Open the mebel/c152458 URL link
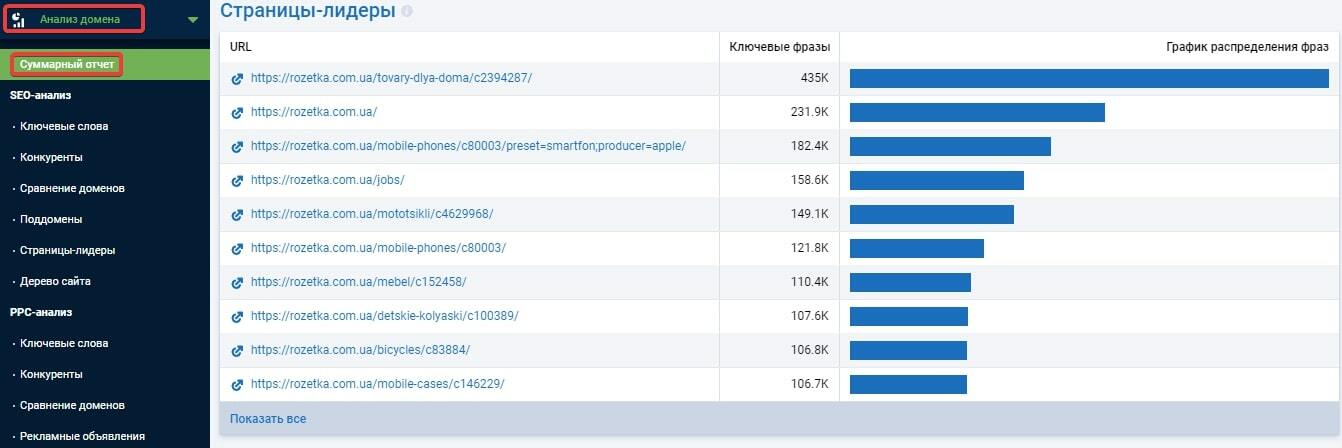The width and height of the screenshot is (1342, 448). point(358,282)
